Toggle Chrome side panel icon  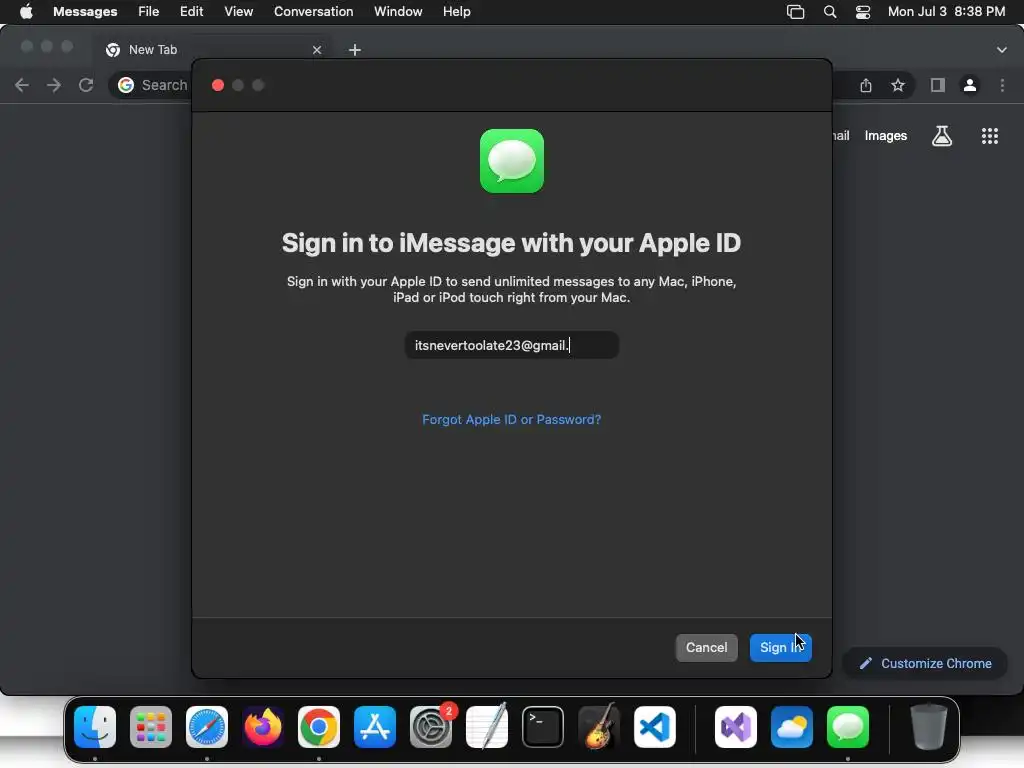938,85
